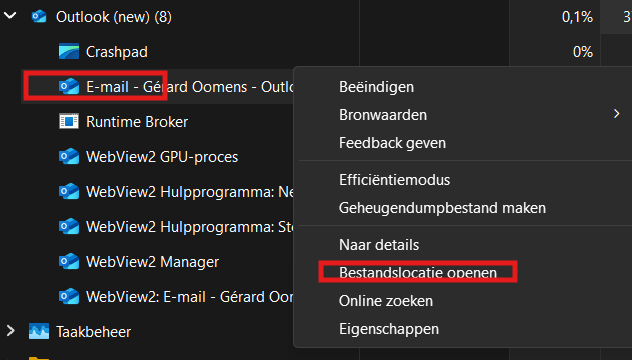Collapse the Outlook (new) process group

click(x=10, y=16)
